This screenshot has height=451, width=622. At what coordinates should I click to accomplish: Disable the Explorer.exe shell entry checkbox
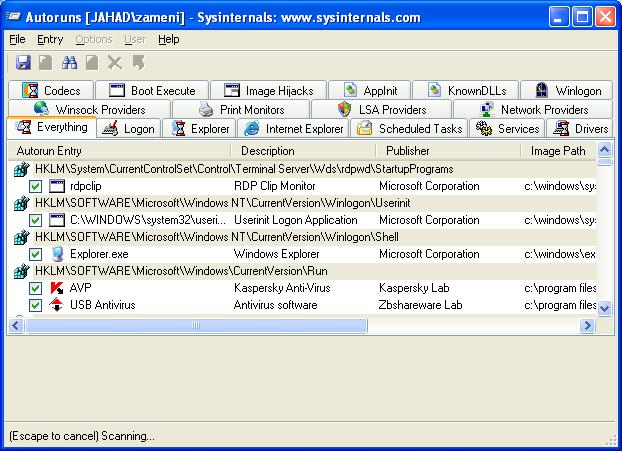tap(35, 254)
